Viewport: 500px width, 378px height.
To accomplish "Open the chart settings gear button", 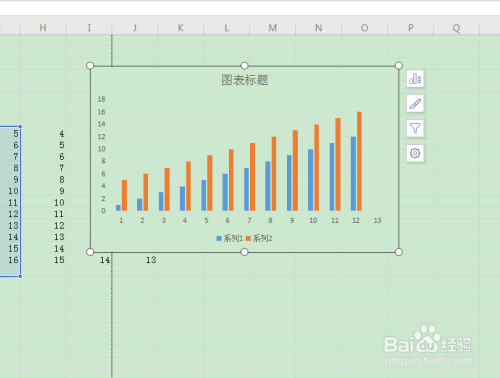I will click(415, 153).
